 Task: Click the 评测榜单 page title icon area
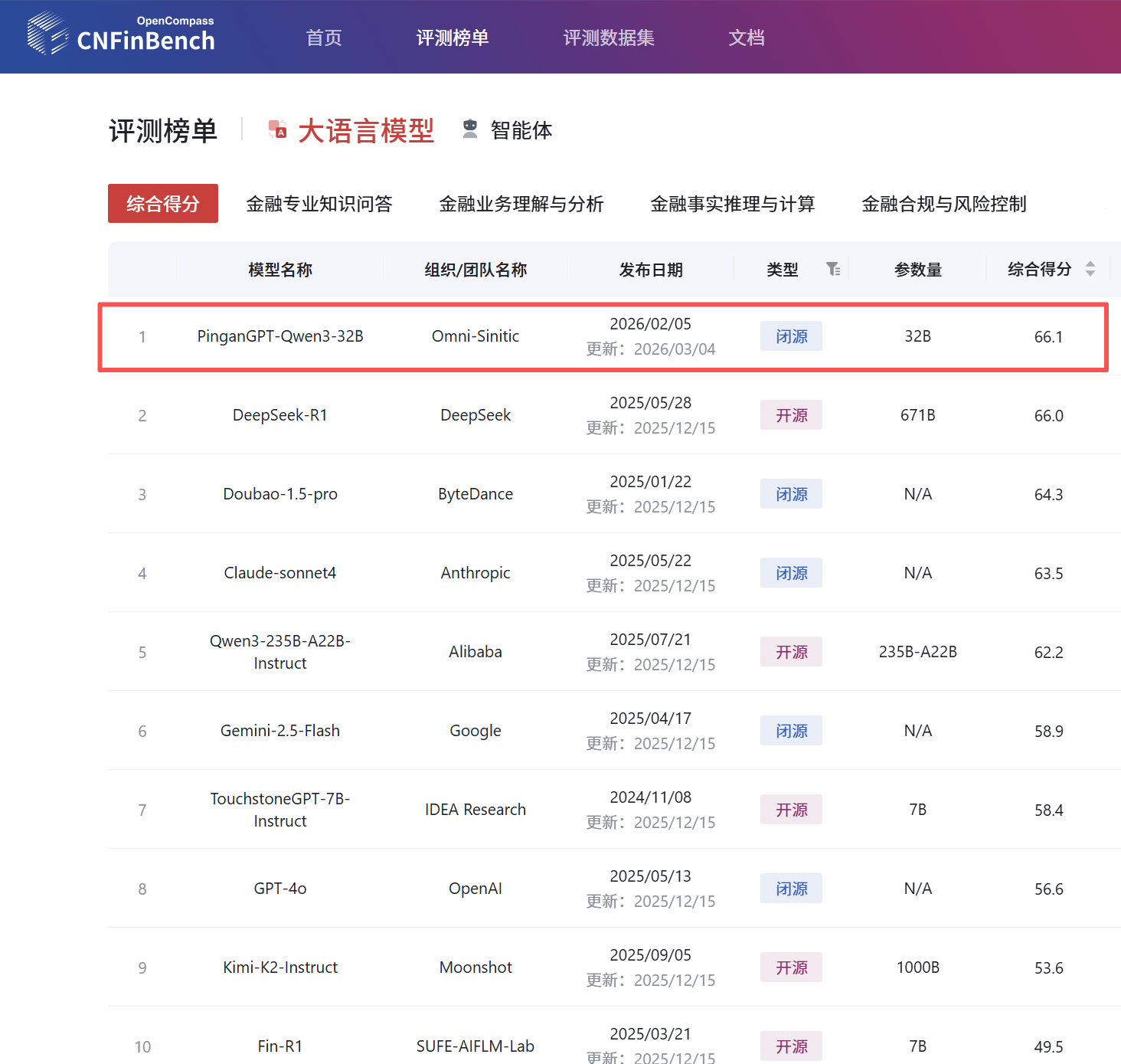(x=163, y=130)
